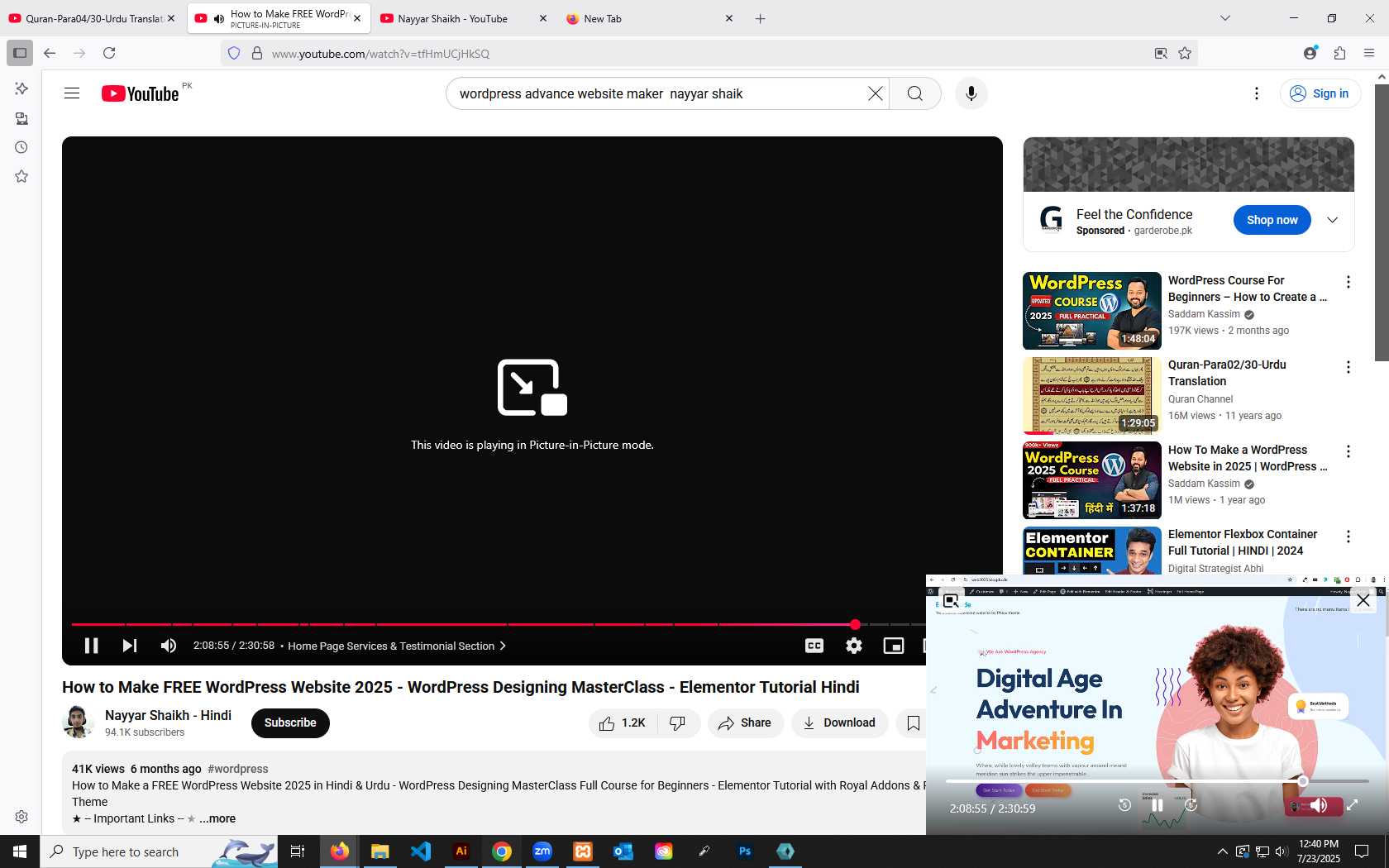The image size is (1389, 868).
Task: Dislike the video with thumbs down
Action: pyautogui.click(x=678, y=723)
